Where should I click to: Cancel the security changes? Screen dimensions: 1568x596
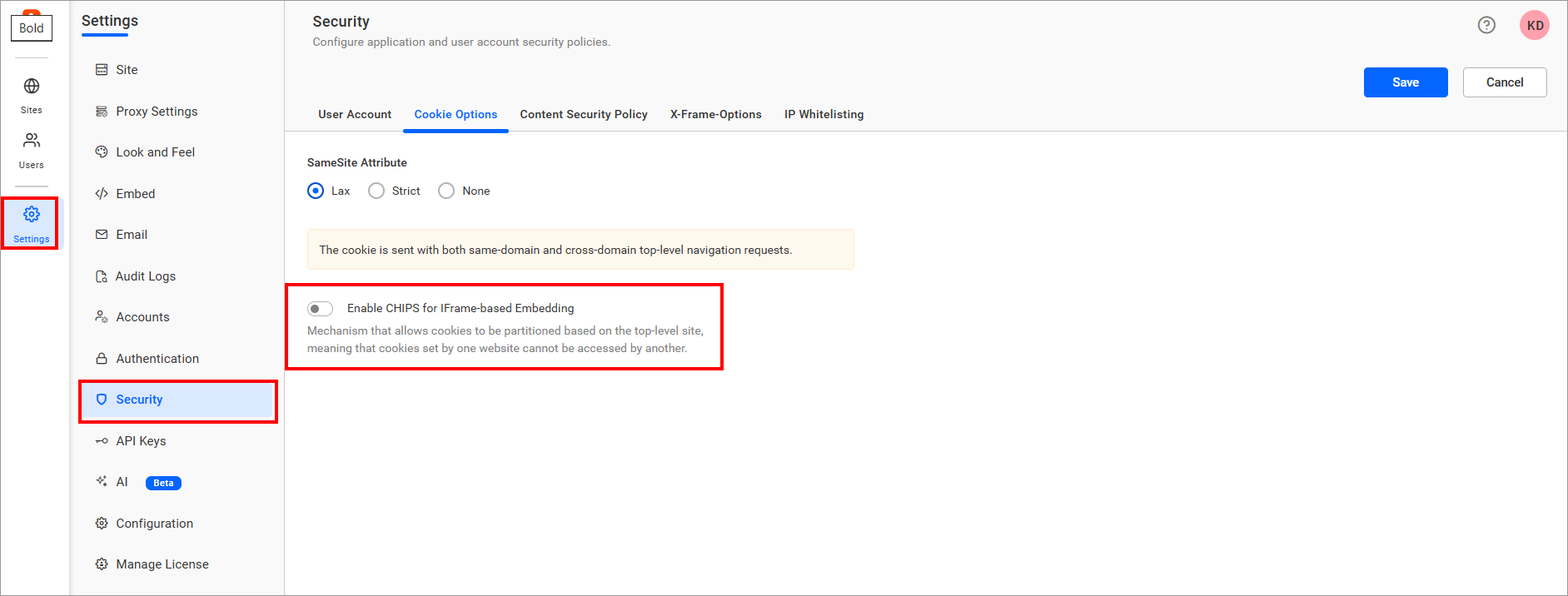coord(1504,82)
